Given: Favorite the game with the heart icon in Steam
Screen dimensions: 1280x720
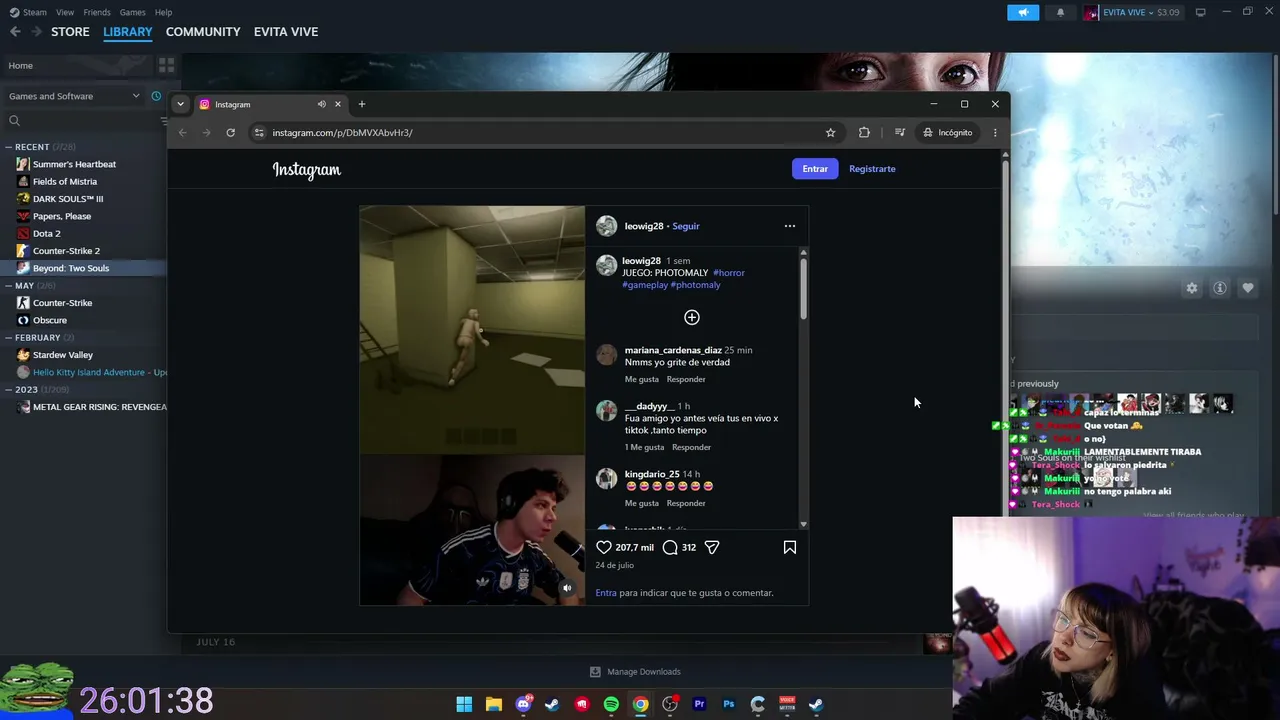Looking at the screenshot, I should [1248, 288].
